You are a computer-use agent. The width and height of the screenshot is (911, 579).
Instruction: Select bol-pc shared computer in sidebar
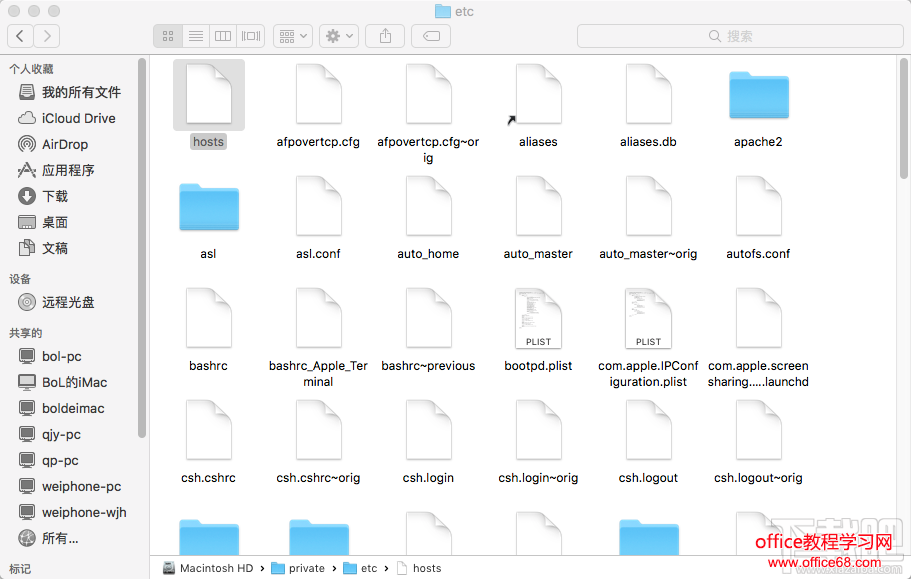click(x=61, y=356)
